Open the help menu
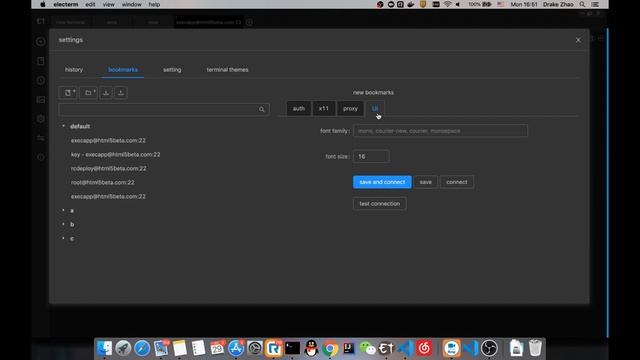Image resolution: width=640 pixels, height=360 pixels. (154, 4)
